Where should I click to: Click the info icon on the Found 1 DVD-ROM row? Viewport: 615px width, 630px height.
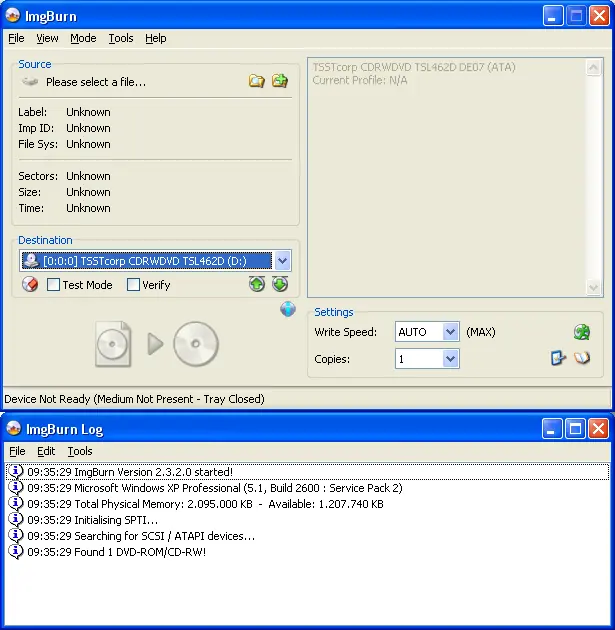pos(16,552)
